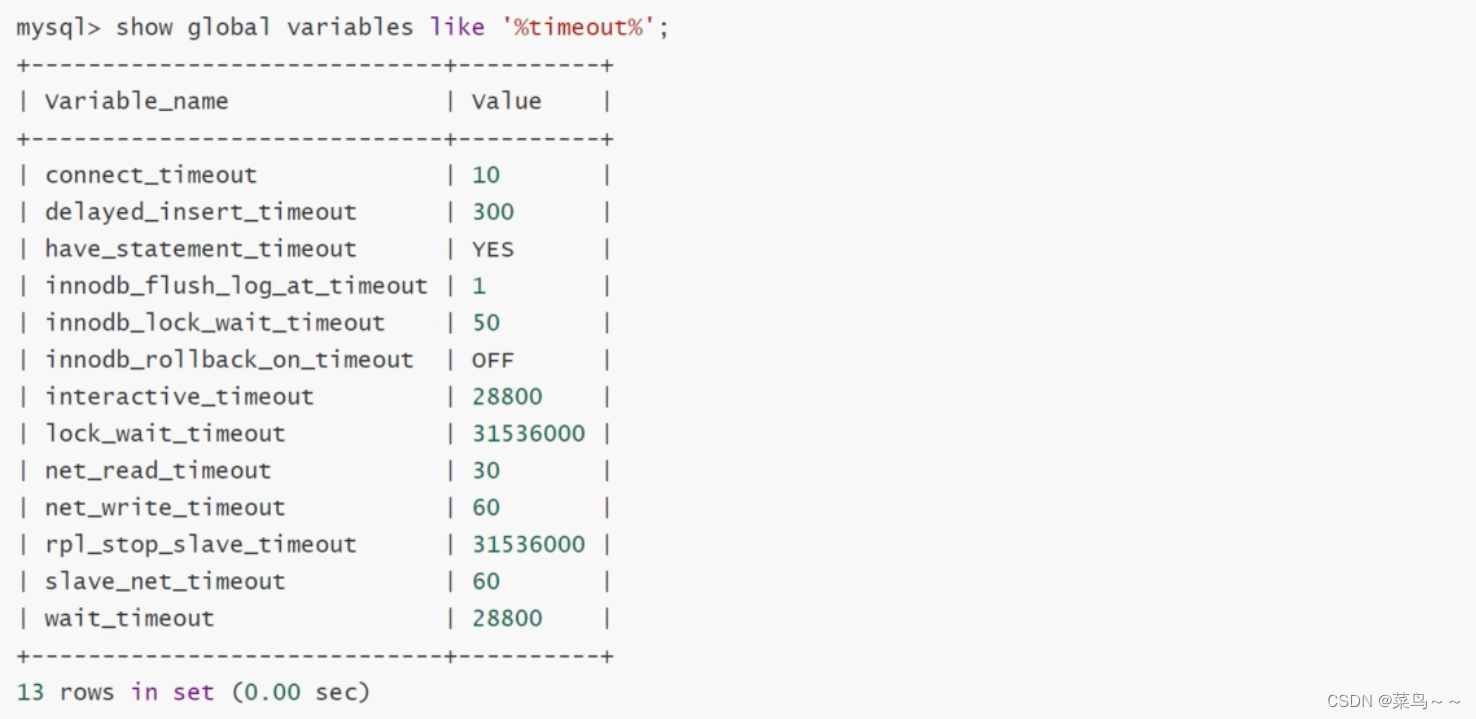Click the net_write_timeout variable name
Screen dimensions: 1476x719
click(x=165, y=508)
